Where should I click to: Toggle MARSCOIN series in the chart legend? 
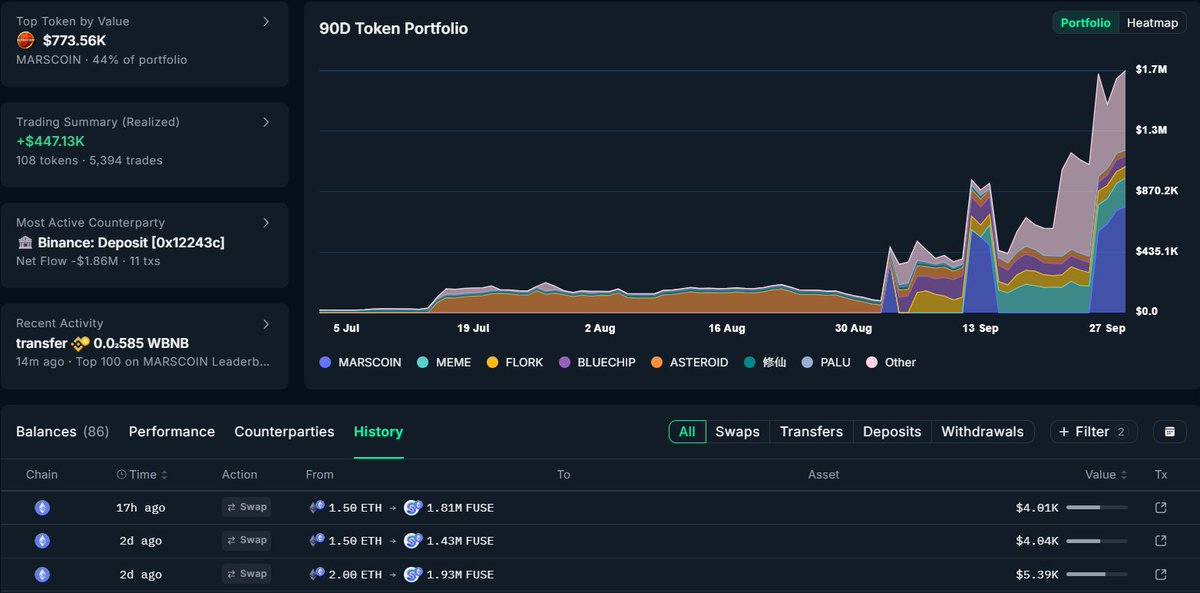[x=360, y=362]
